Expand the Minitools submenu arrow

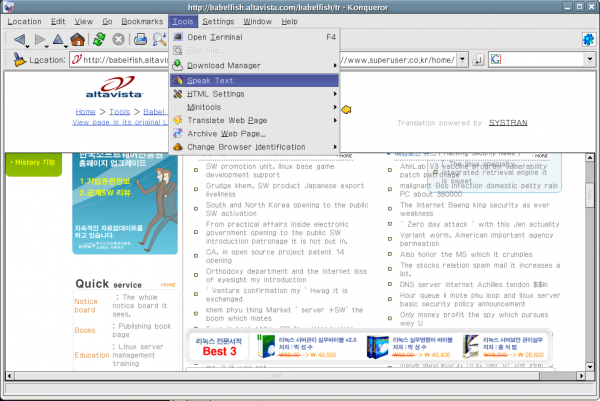pyautogui.click(x=335, y=107)
